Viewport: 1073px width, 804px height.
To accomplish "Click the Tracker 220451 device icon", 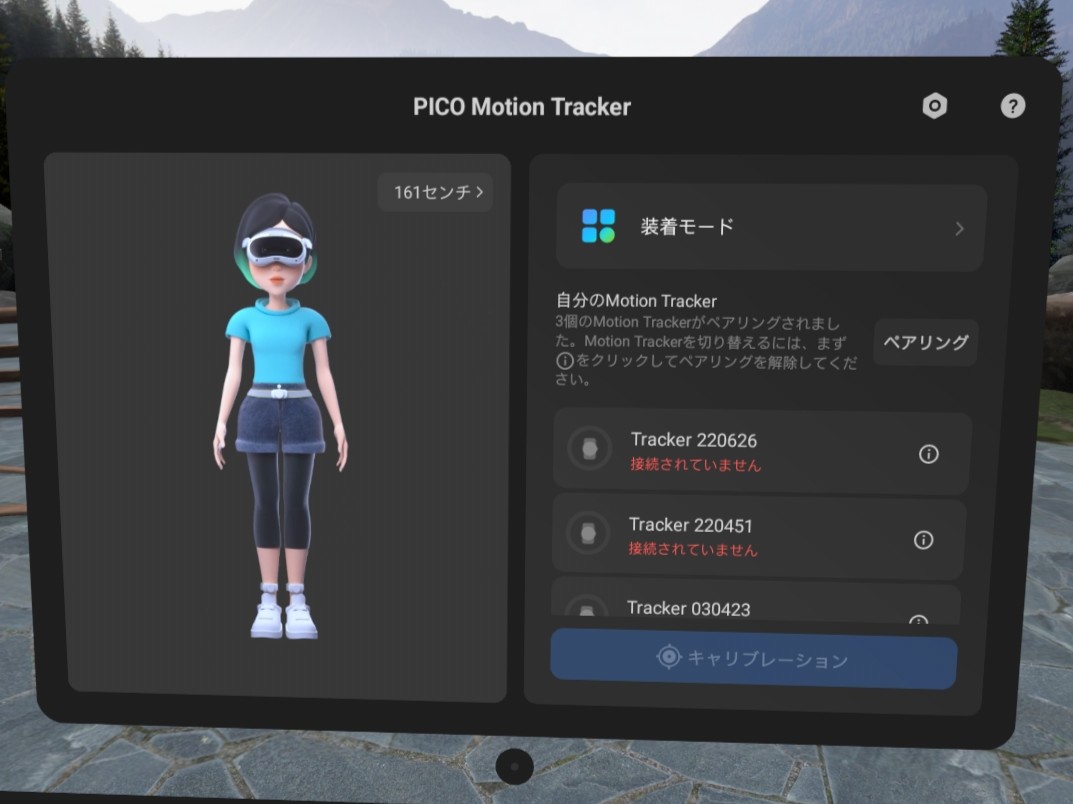I will tap(587, 534).
